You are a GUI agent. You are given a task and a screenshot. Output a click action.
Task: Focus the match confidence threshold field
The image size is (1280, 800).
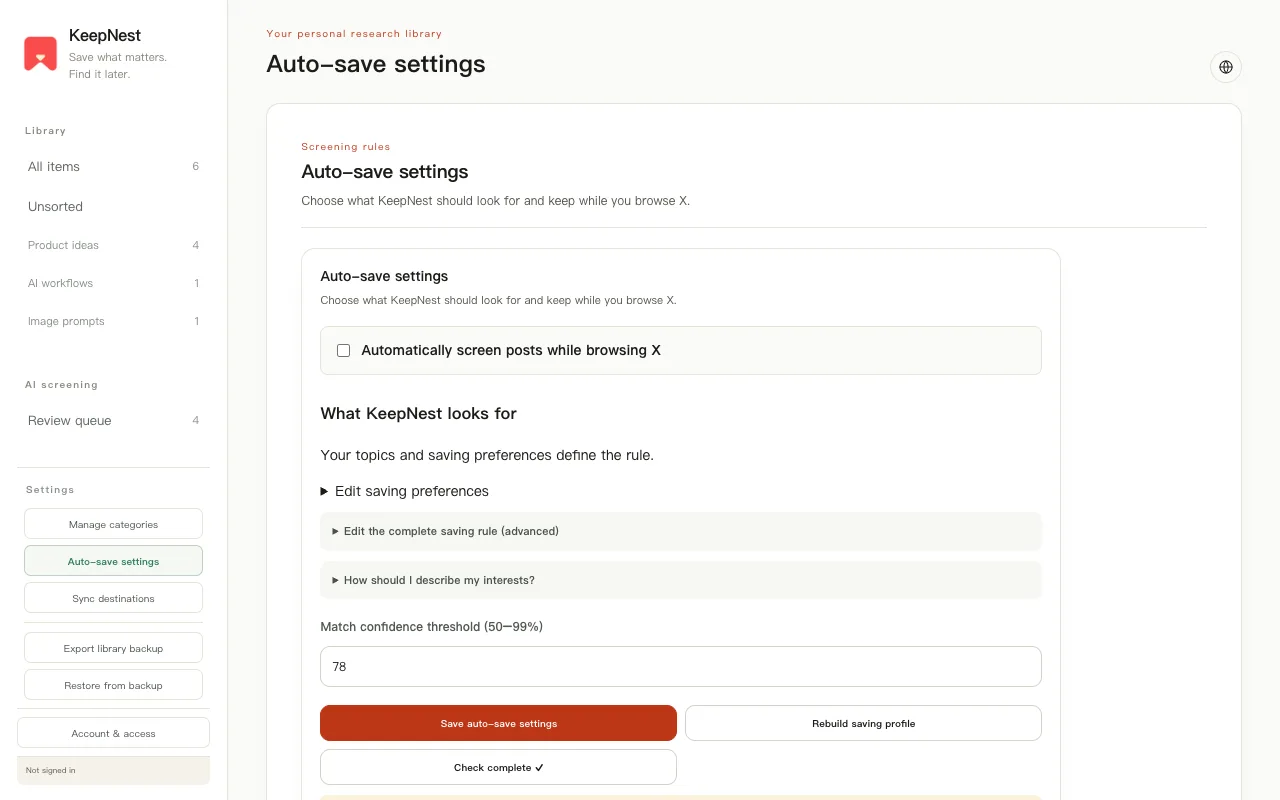pyautogui.click(x=681, y=666)
